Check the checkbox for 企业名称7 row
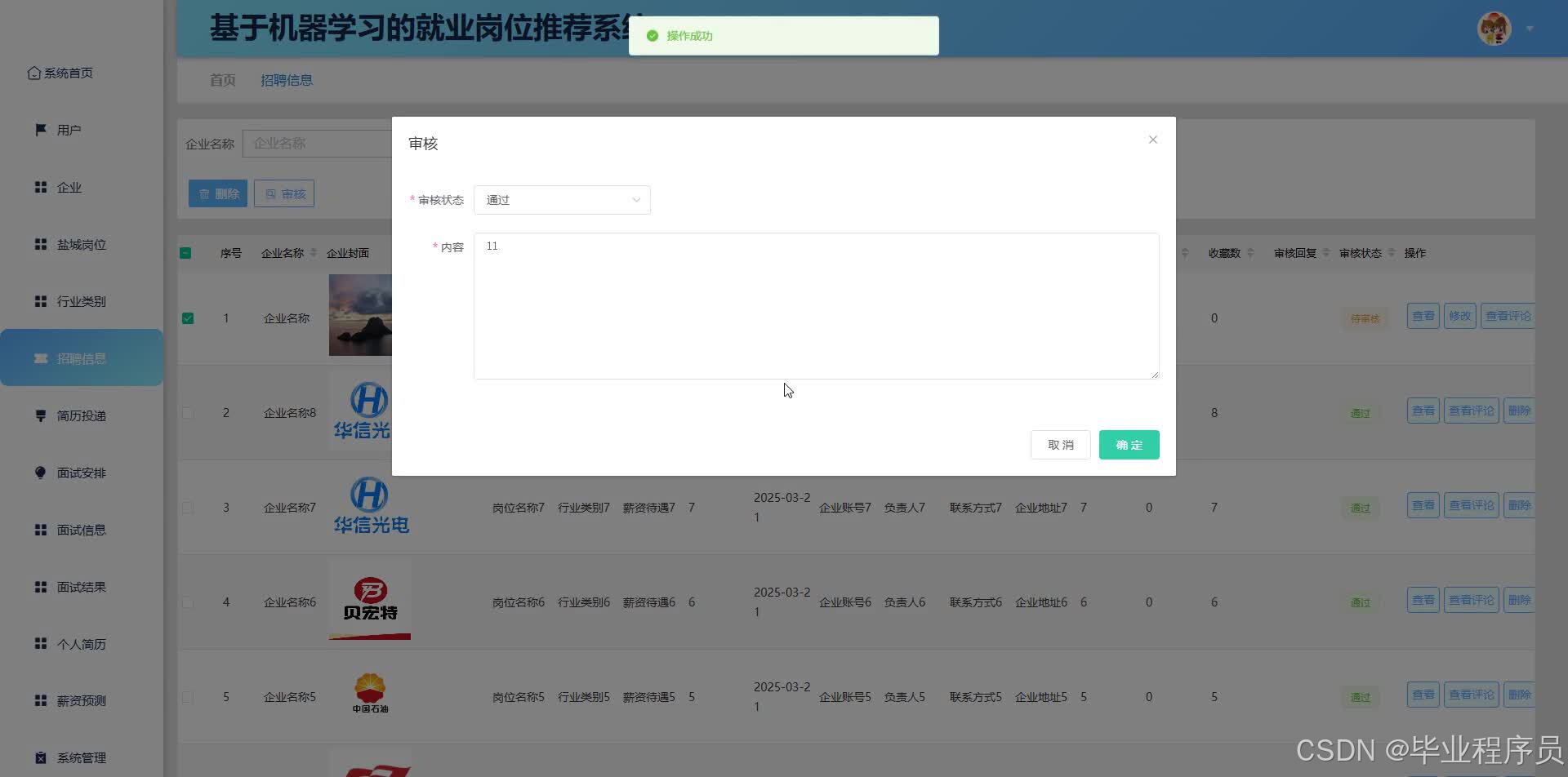1568x777 pixels. pos(188,507)
